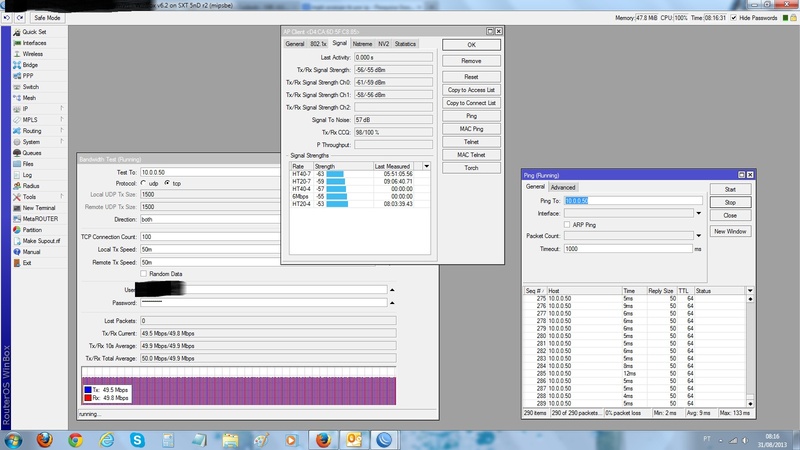The height and width of the screenshot is (450, 800).
Task: Open the Files sidebar icon
Action: (x=16, y=164)
